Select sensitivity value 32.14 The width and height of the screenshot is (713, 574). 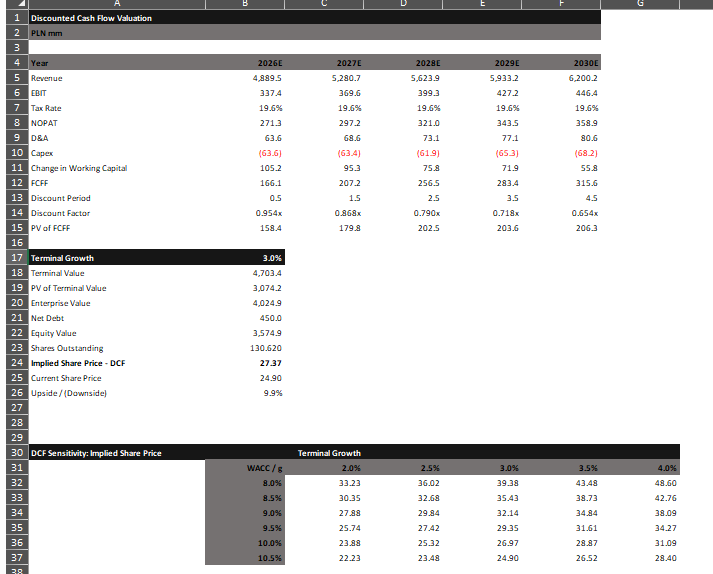tap(507, 513)
